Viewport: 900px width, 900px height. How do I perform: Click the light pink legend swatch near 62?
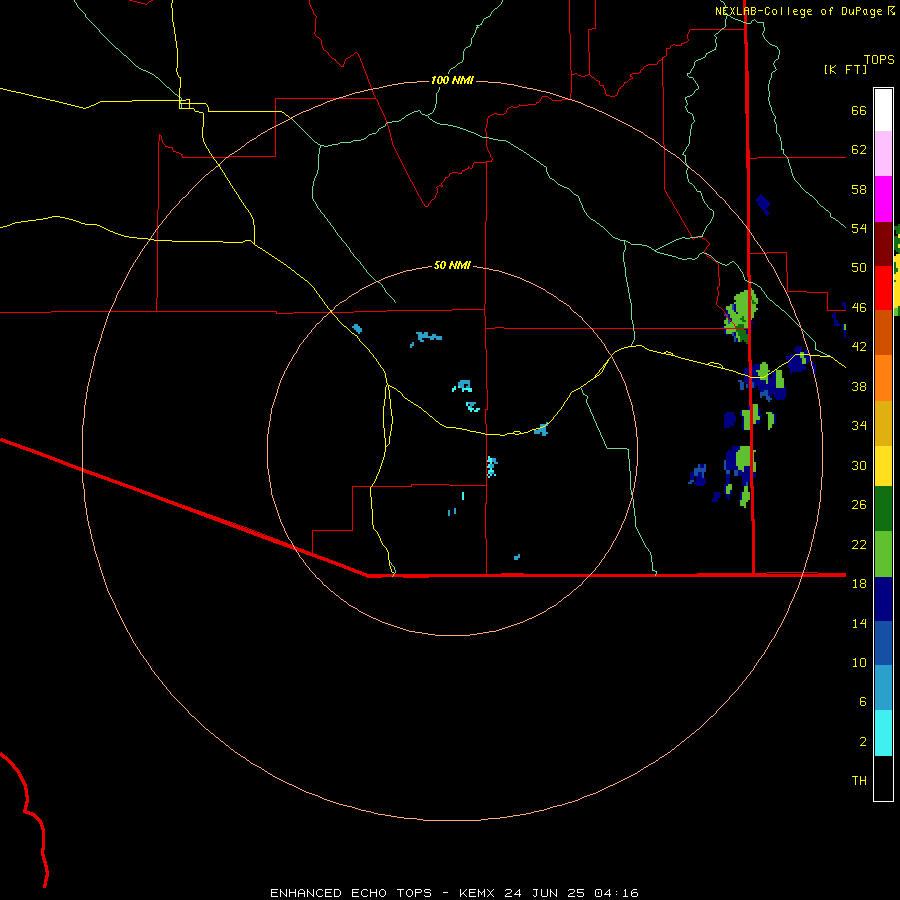click(883, 153)
